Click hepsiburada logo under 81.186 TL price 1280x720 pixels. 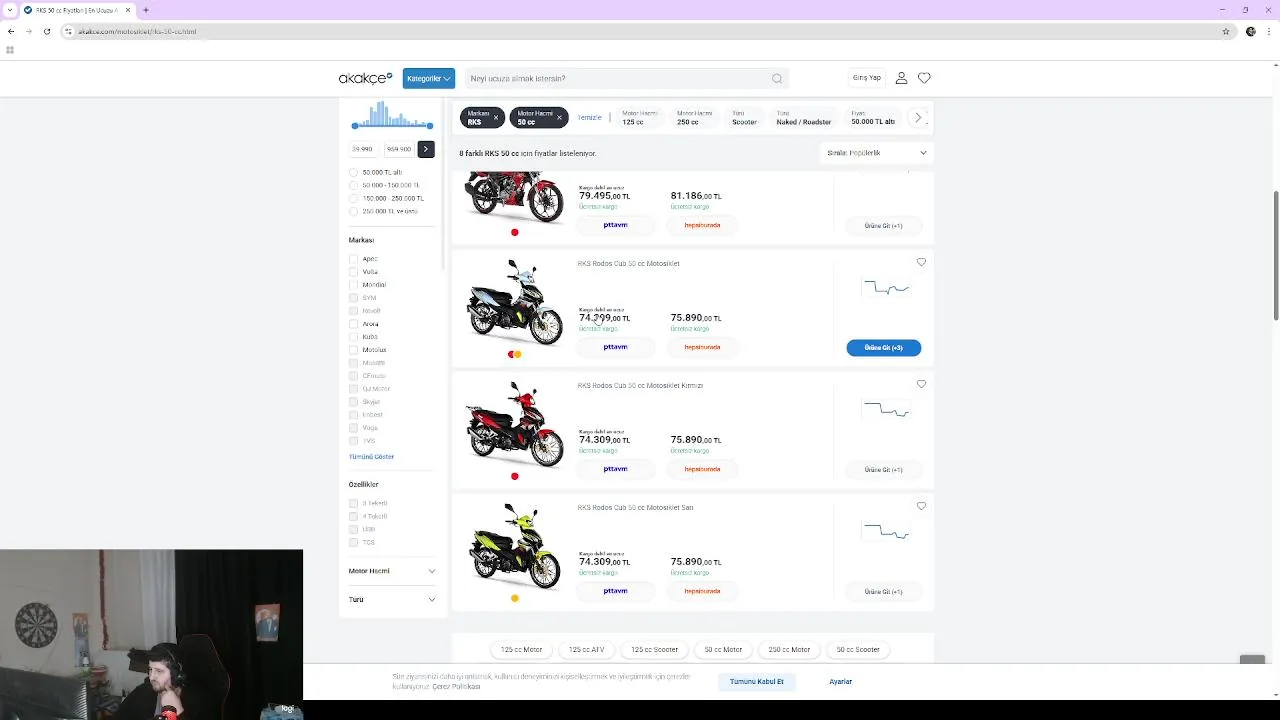coord(702,225)
